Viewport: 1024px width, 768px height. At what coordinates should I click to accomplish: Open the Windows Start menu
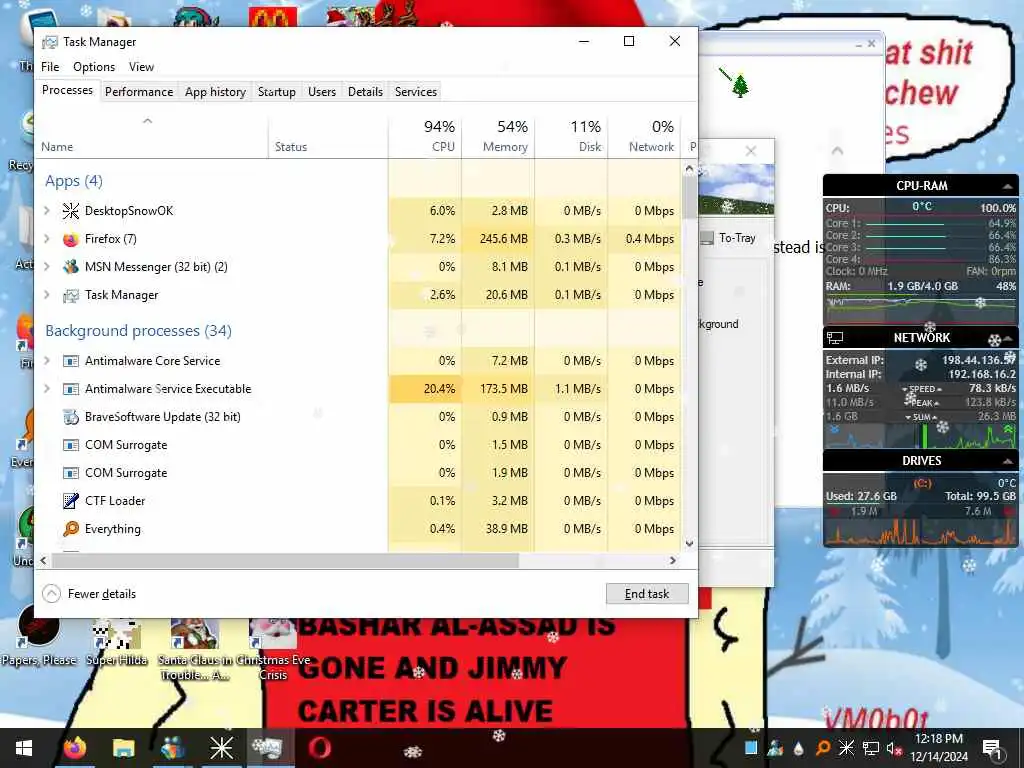click(x=24, y=748)
